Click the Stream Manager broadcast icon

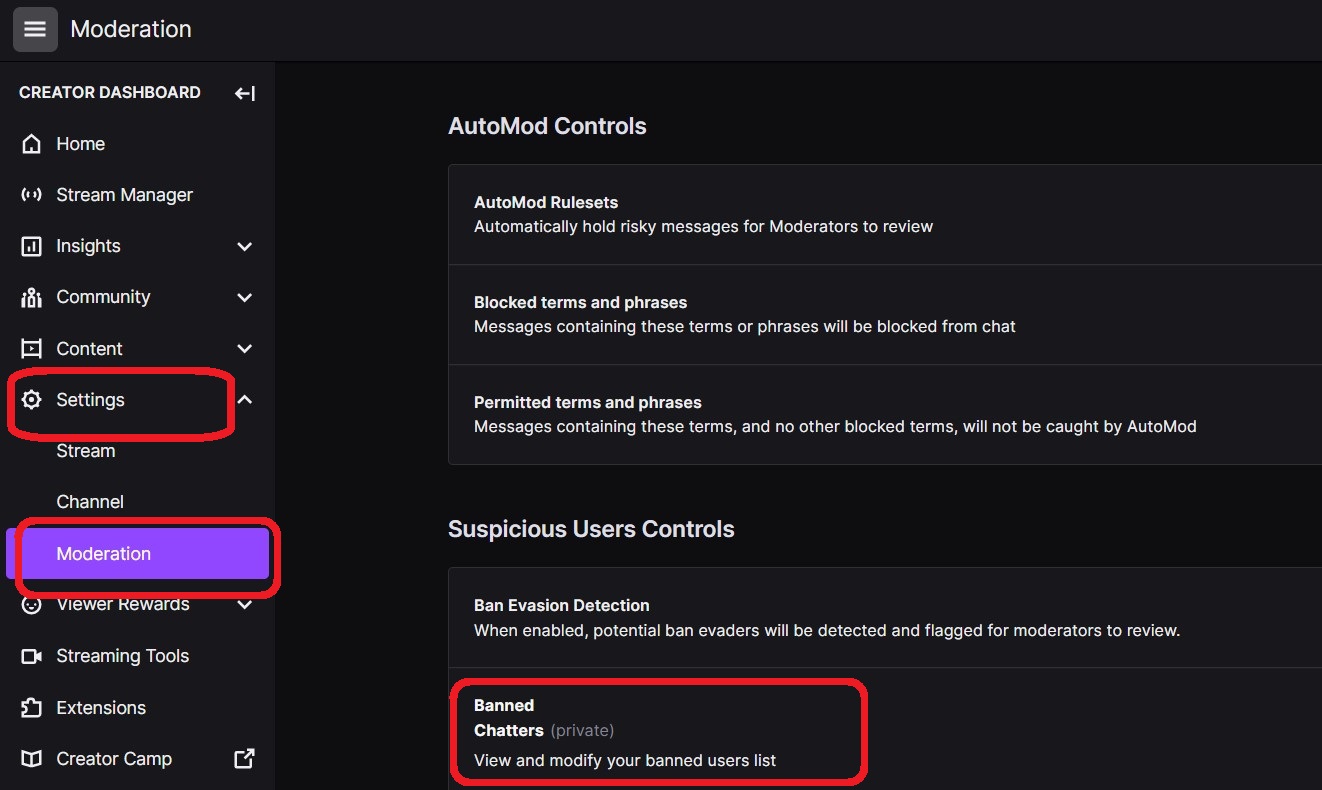click(32, 195)
